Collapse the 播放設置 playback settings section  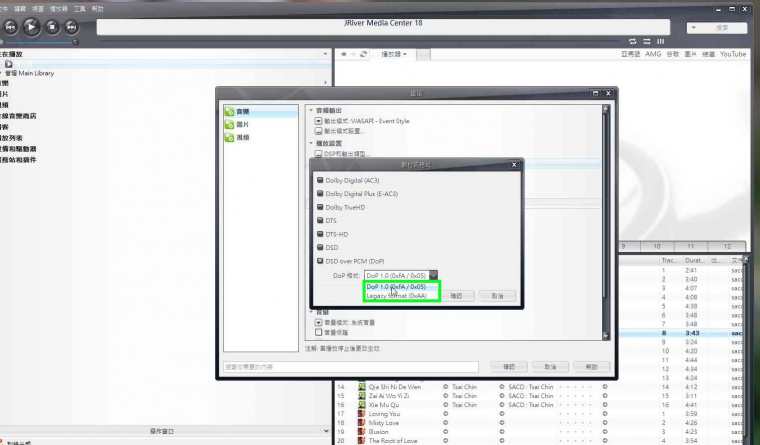[x=311, y=143]
